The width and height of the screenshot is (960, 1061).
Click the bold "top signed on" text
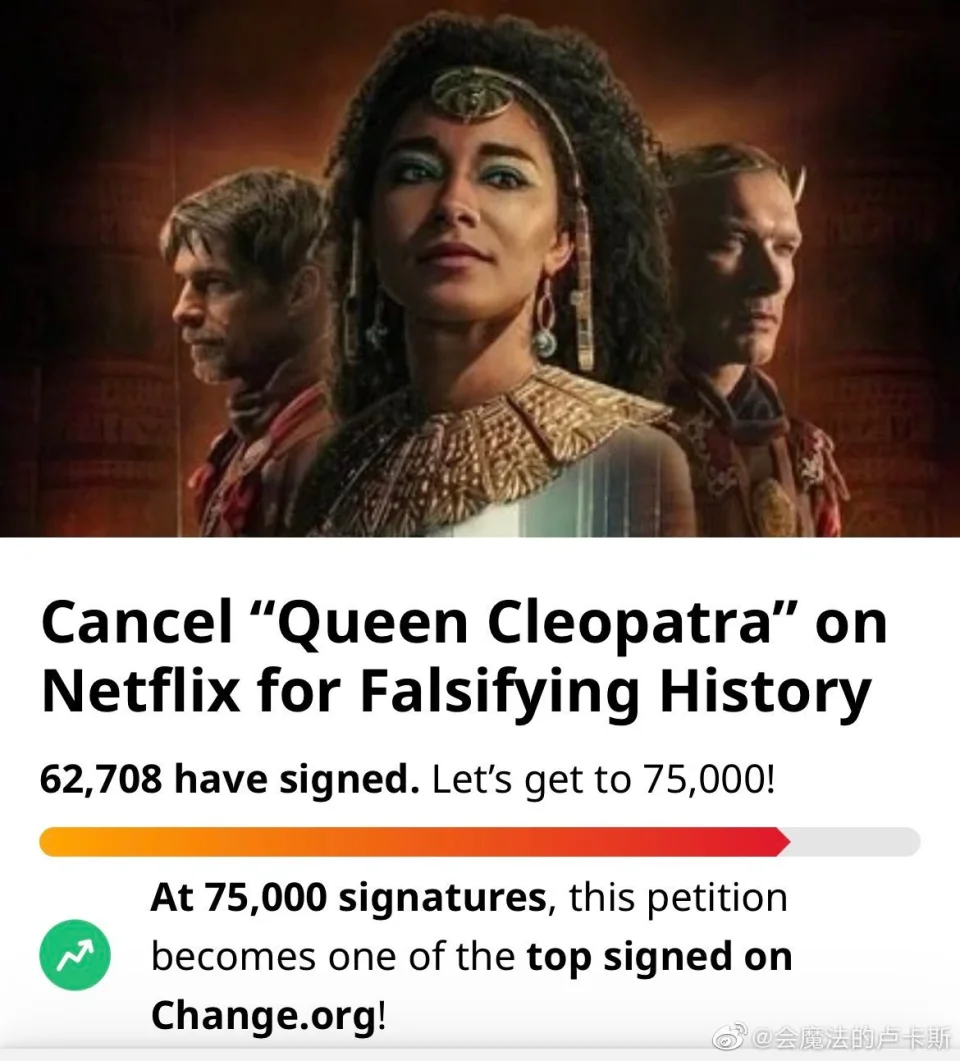click(x=659, y=957)
